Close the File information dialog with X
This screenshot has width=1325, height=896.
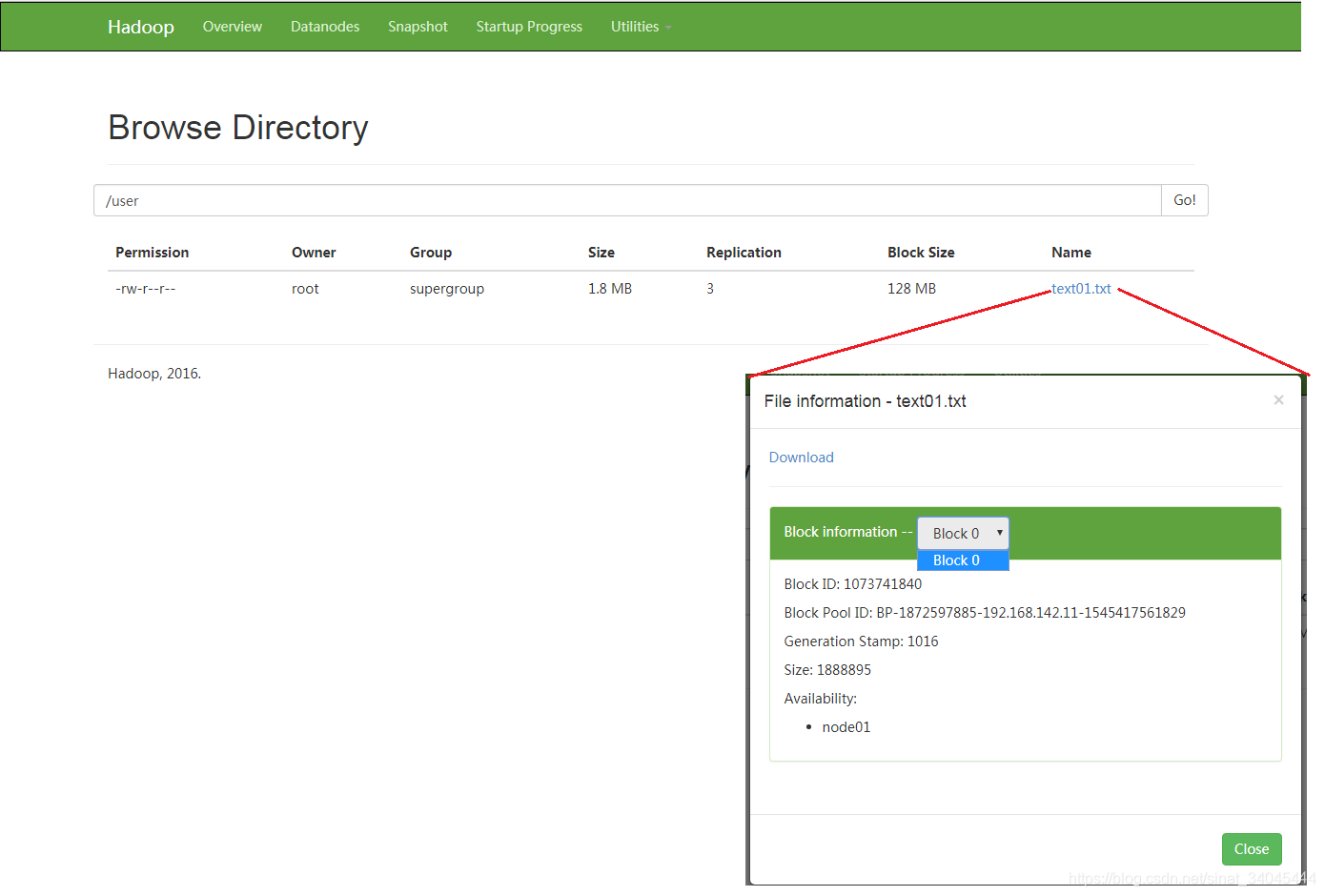(1278, 400)
